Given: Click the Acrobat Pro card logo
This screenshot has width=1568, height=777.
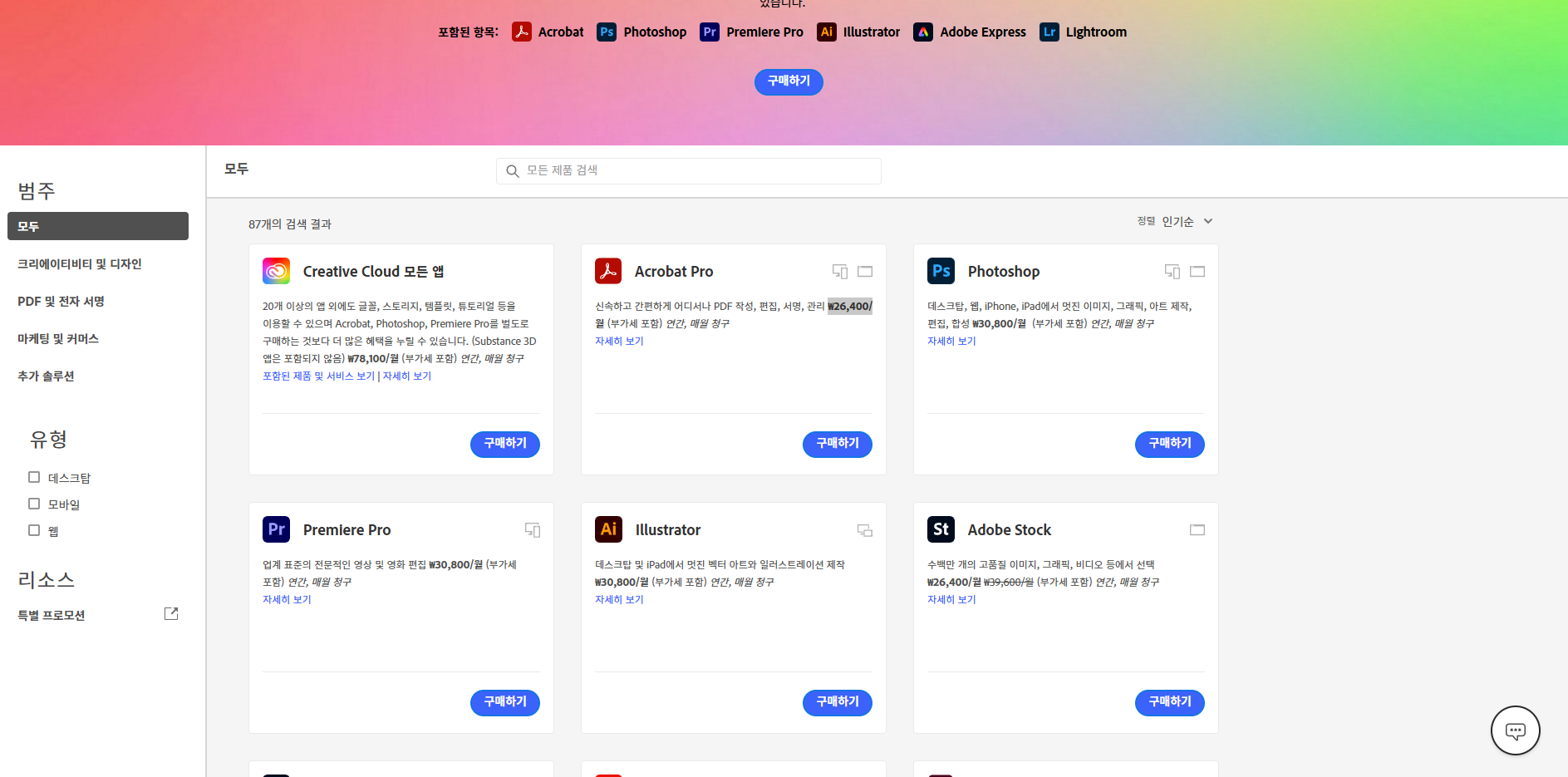Looking at the screenshot, I should coord(608,271).
